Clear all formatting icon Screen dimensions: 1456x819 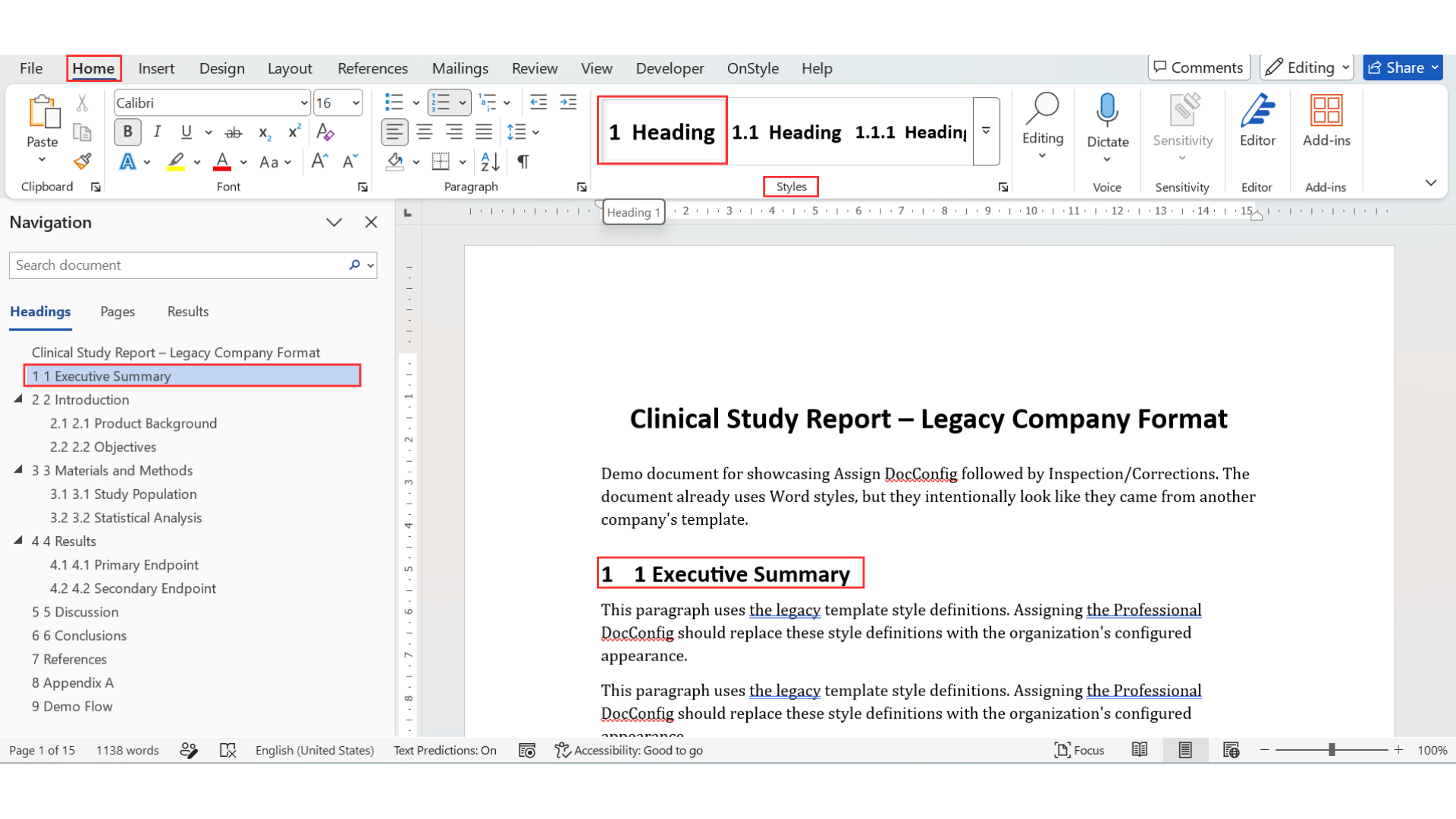point(325,133)
